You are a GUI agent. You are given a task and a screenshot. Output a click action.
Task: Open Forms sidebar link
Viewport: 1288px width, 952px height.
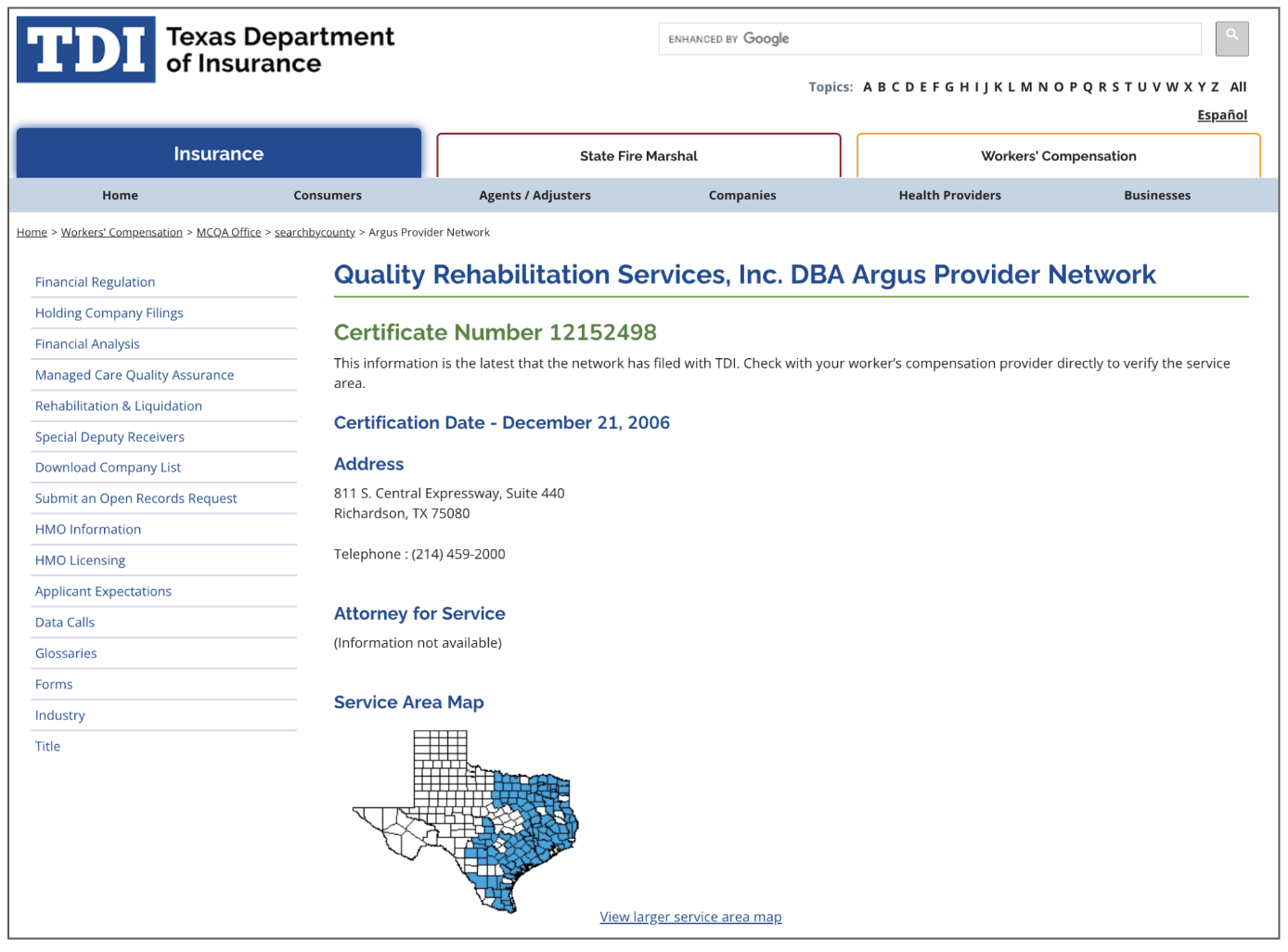coord(54,685)
